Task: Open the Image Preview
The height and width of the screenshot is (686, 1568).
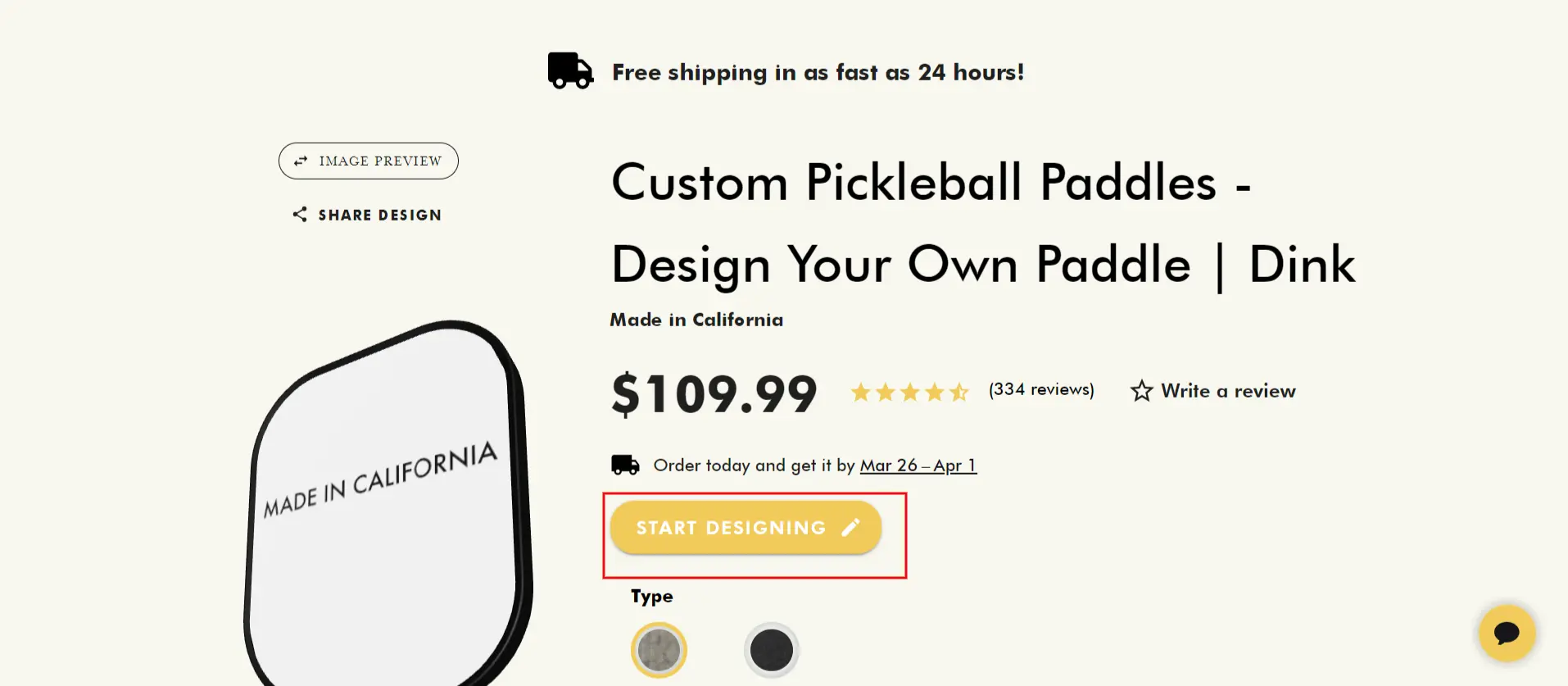Action: pyautogui.click(x=368, y=161)
